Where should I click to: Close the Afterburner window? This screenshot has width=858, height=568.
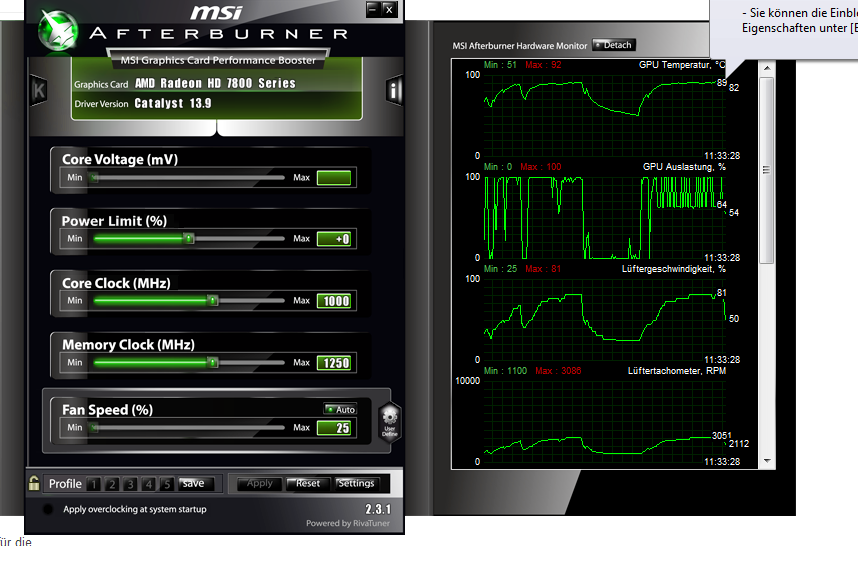click(x=389, y=9)
